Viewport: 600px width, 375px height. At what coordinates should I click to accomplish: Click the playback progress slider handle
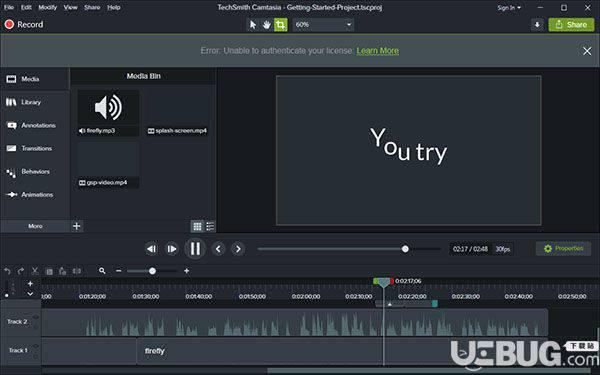[x=405, y=249]
